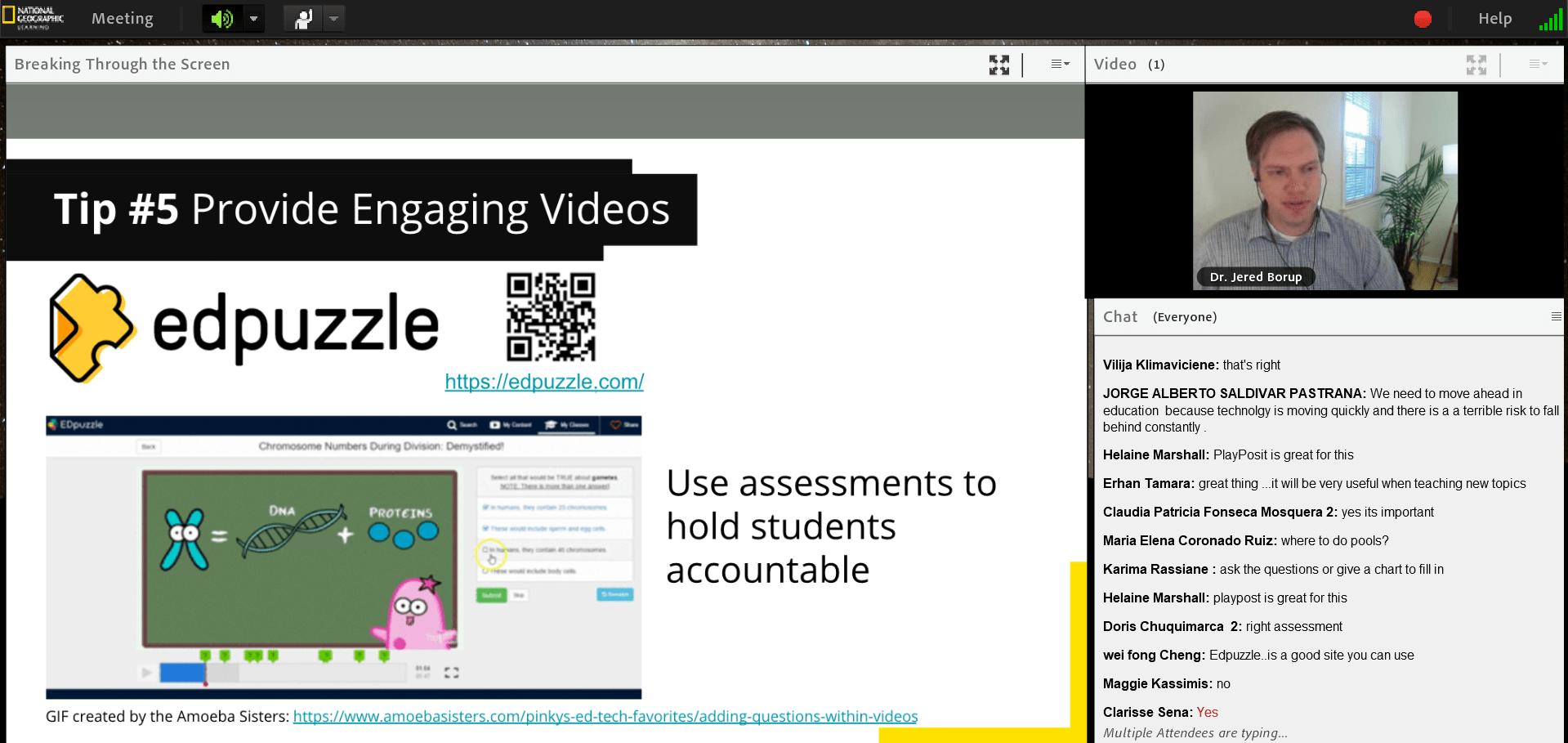Click the National Geographic Learning logo
This screenshot has width=1568, height=743.
coord(33,17)
